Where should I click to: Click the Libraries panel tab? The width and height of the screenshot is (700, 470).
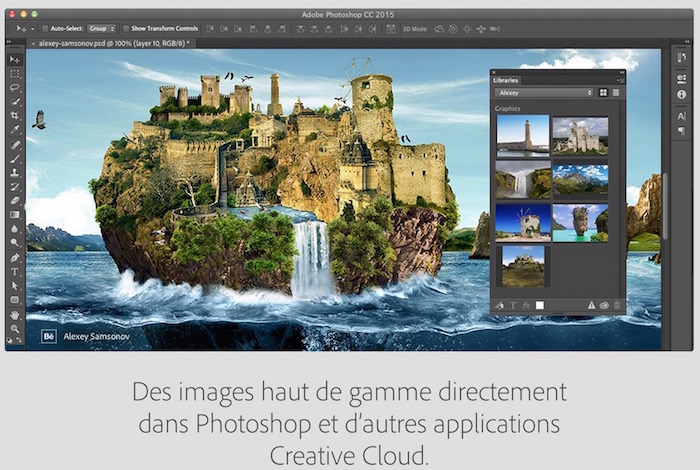(x=506, y=78)
